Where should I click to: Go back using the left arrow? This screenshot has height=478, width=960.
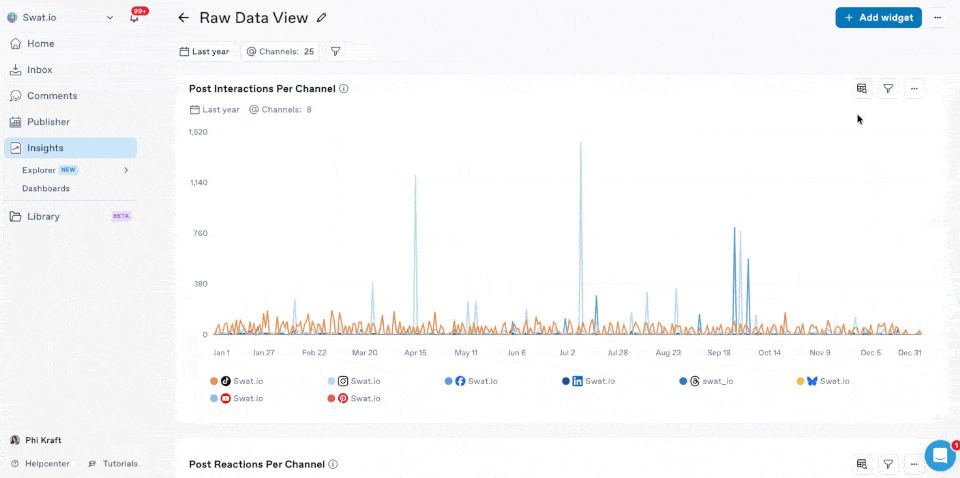click(183, 18)
